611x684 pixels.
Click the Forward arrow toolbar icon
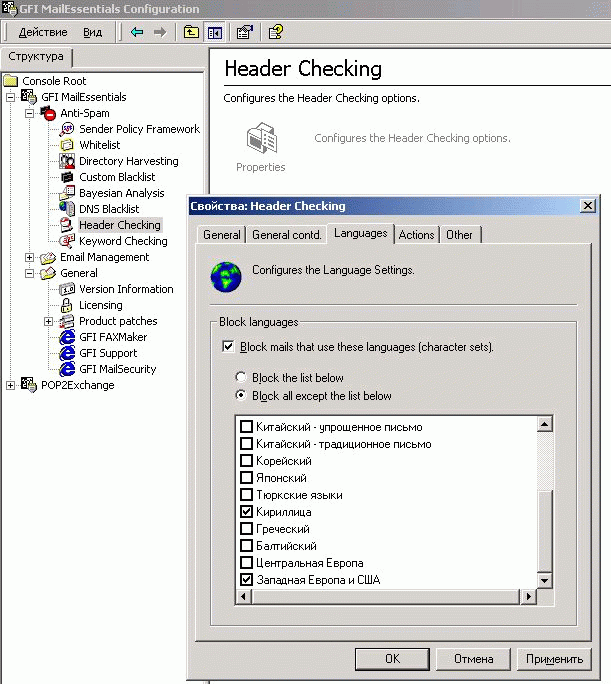160,32
